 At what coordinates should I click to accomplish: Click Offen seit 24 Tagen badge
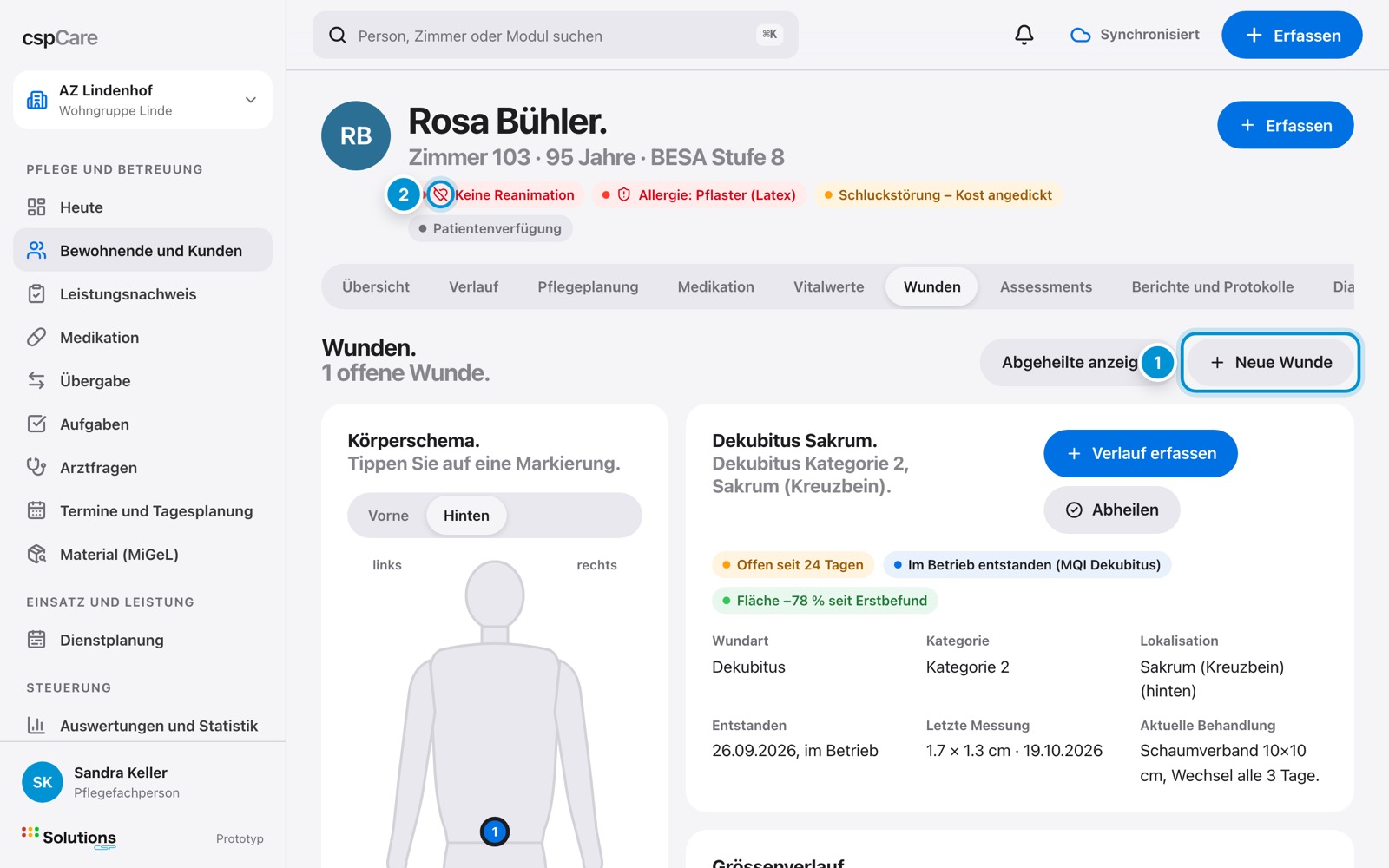coord(793,564)
